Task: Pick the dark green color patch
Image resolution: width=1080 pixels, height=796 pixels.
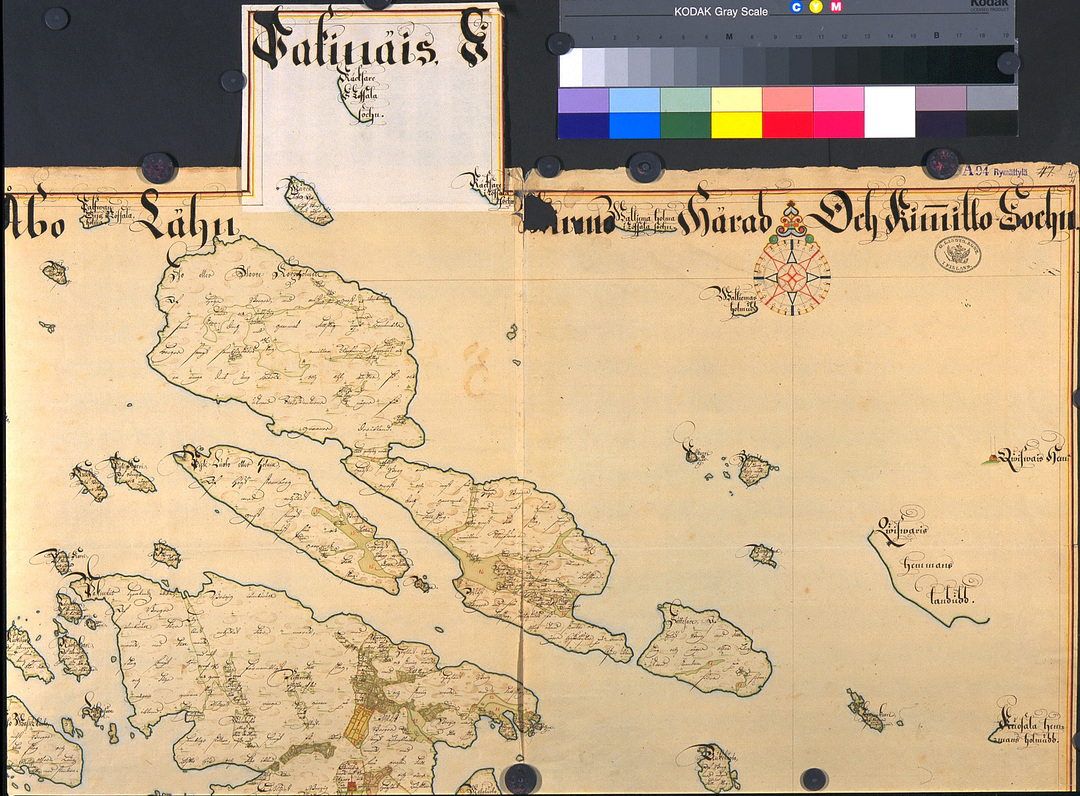Action: pos(685,125)
